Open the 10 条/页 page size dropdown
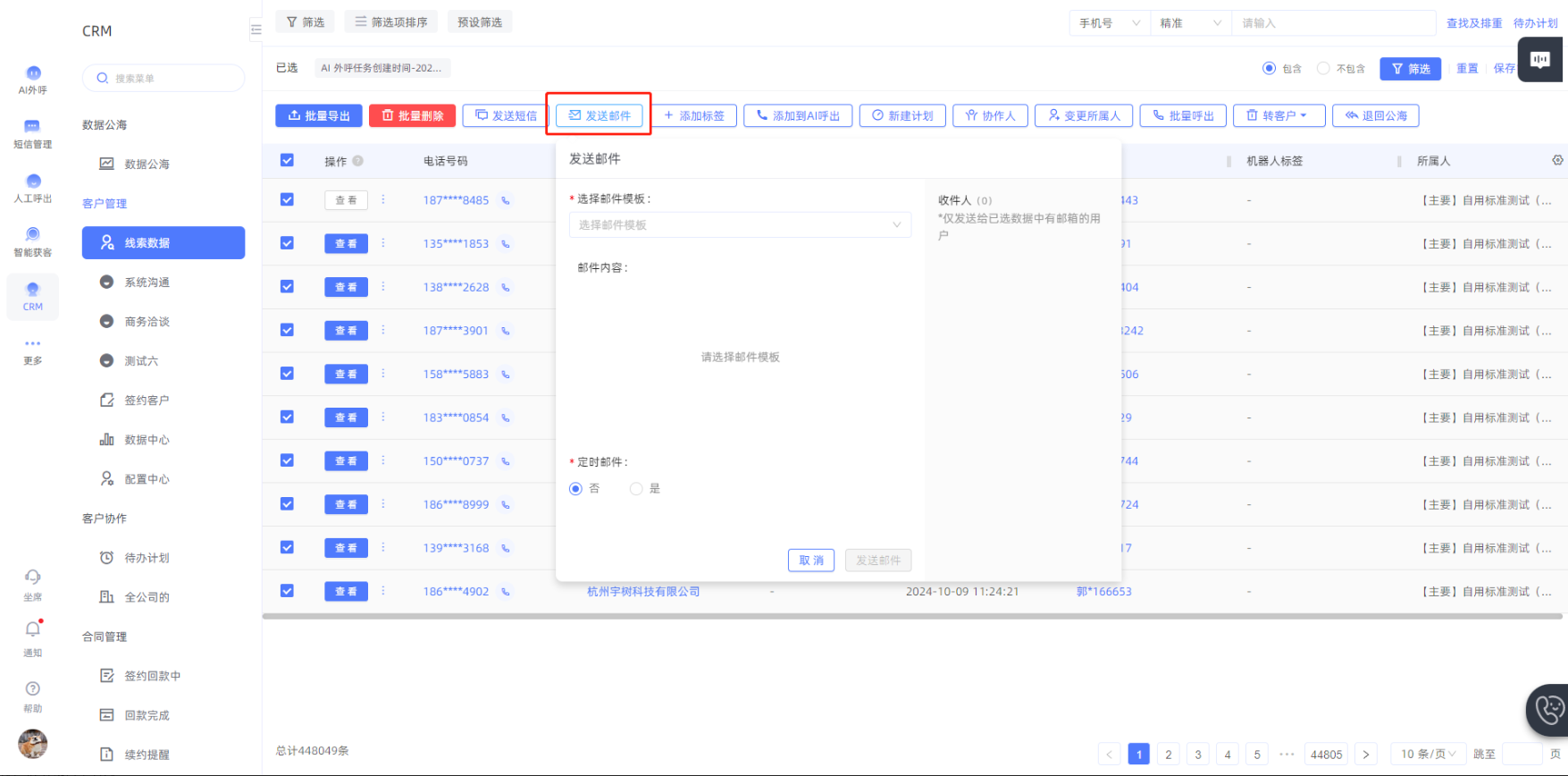Screen dimensions: 1568x776 (x=1428, y=754)
